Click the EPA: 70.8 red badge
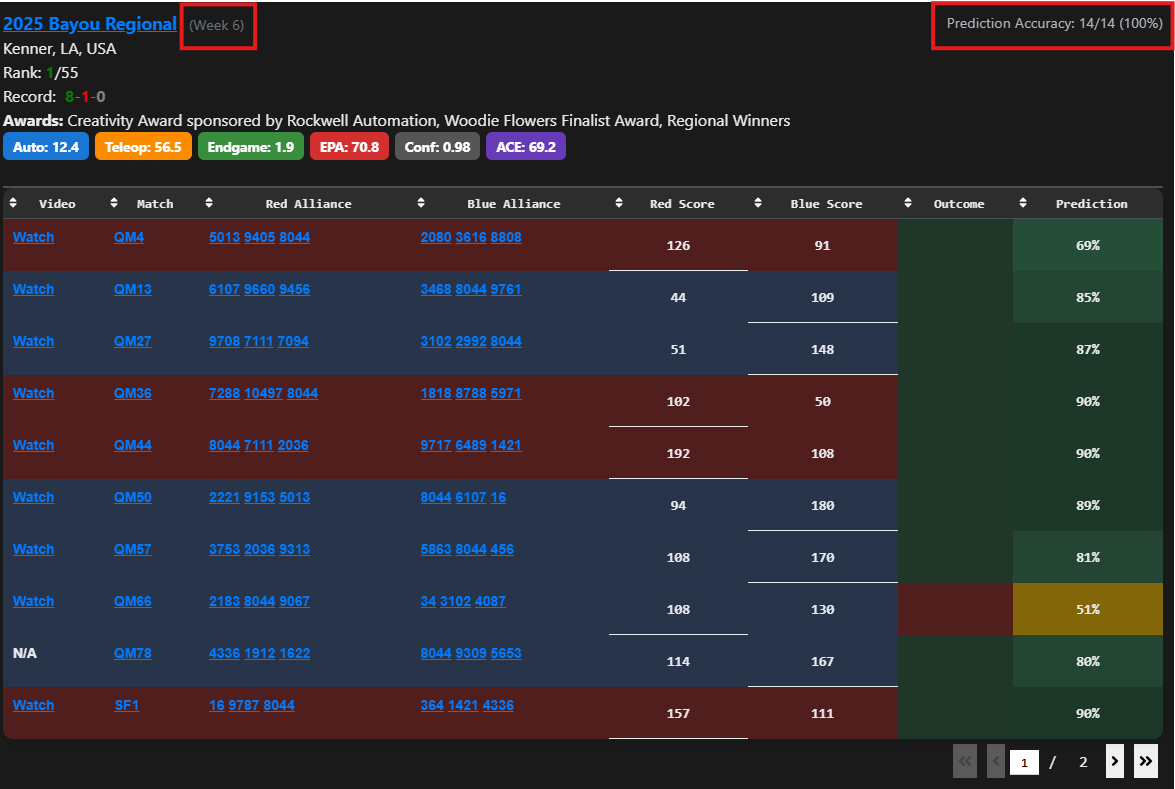Image resolution: width=1175 pixels, height=789 pixels. [x=349, y=147]
